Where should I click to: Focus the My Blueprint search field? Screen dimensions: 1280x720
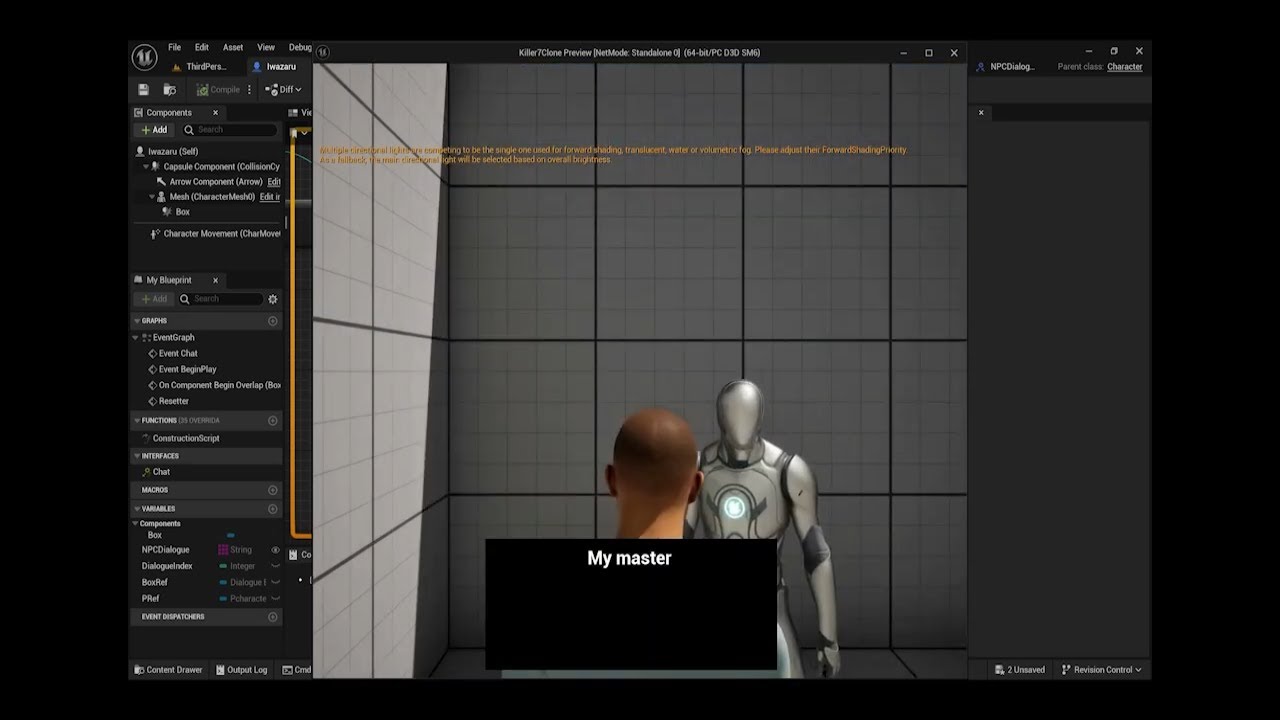click(x=220, y=299)
